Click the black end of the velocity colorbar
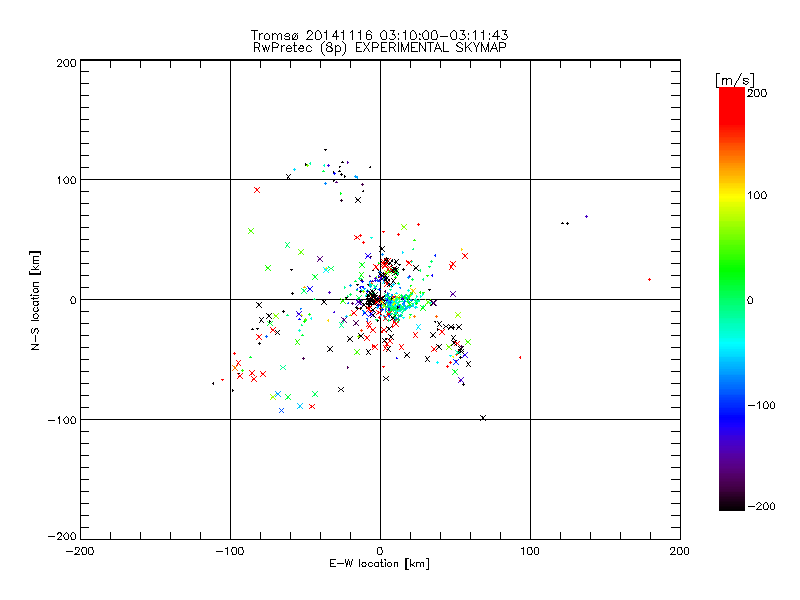The image size is (800, 600). (732, 503)
